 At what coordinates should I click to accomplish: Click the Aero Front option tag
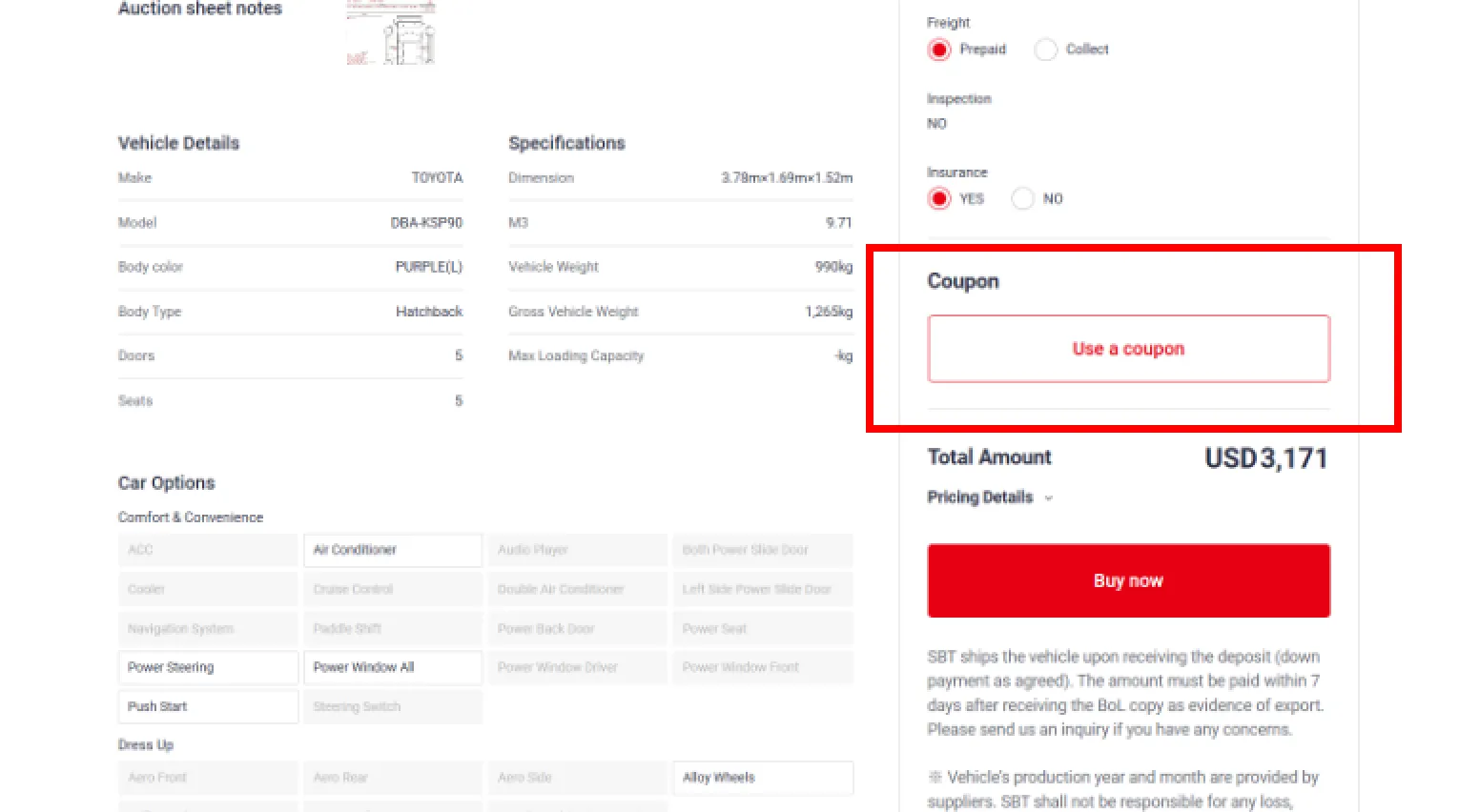tap(207, 778)
